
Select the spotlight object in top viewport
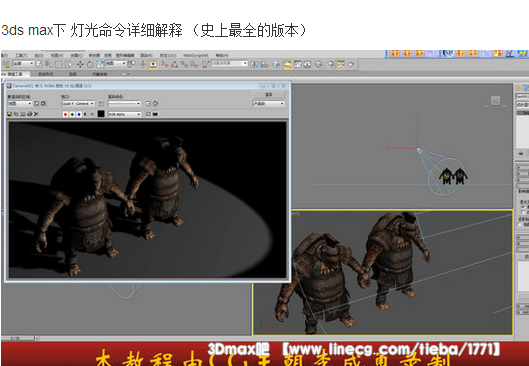tap(418, 148)
